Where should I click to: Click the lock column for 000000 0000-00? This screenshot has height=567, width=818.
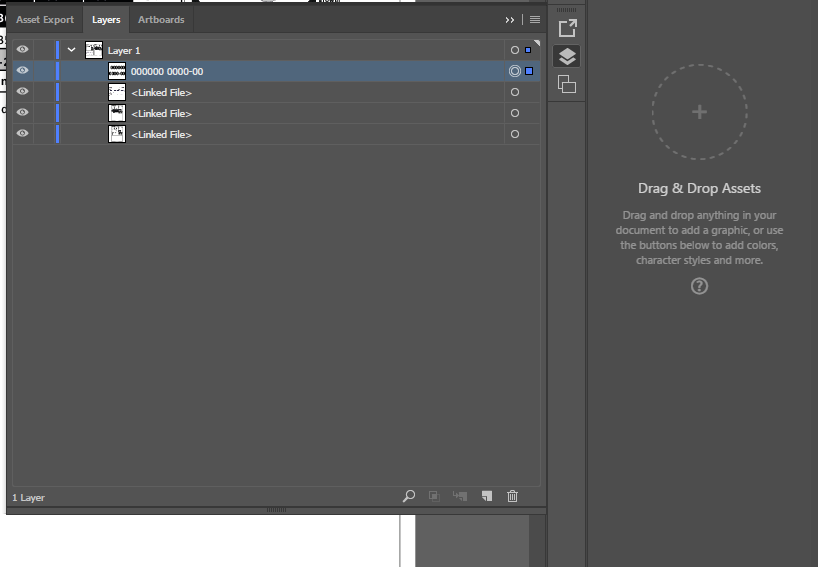(x=44, y=71)
